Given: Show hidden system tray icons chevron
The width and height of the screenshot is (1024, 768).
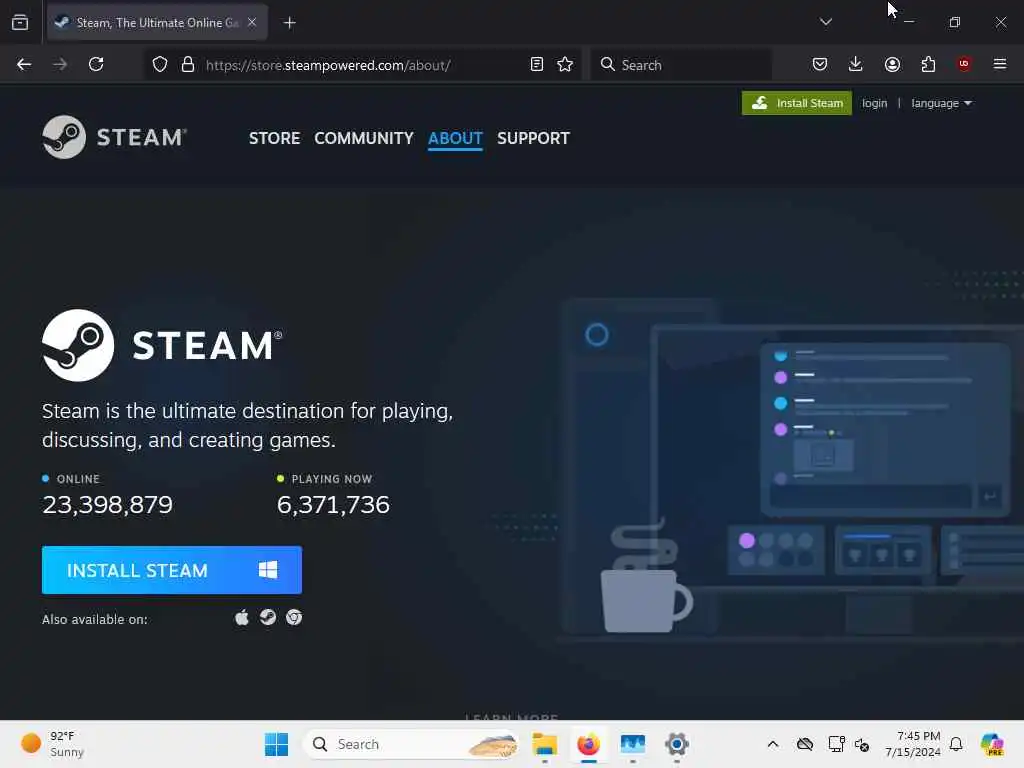Looking at the screenshot, I should pos(773,744).
